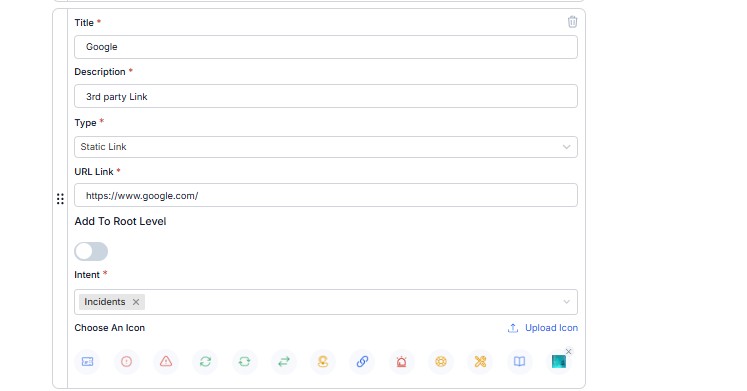Choose the blue open book icon
The height and width of the screenshot is (391, 747).
tap(519, 361)
